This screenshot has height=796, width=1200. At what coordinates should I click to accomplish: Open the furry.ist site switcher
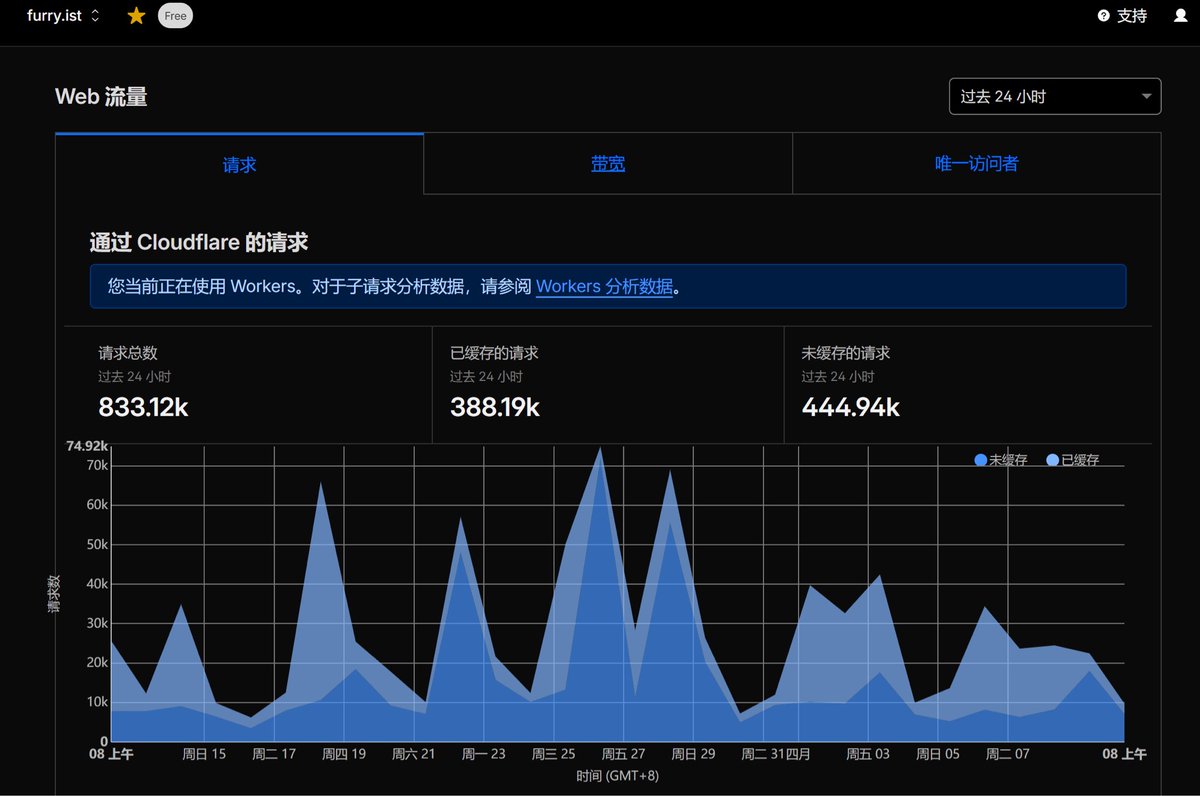click(x=63, y=16)
